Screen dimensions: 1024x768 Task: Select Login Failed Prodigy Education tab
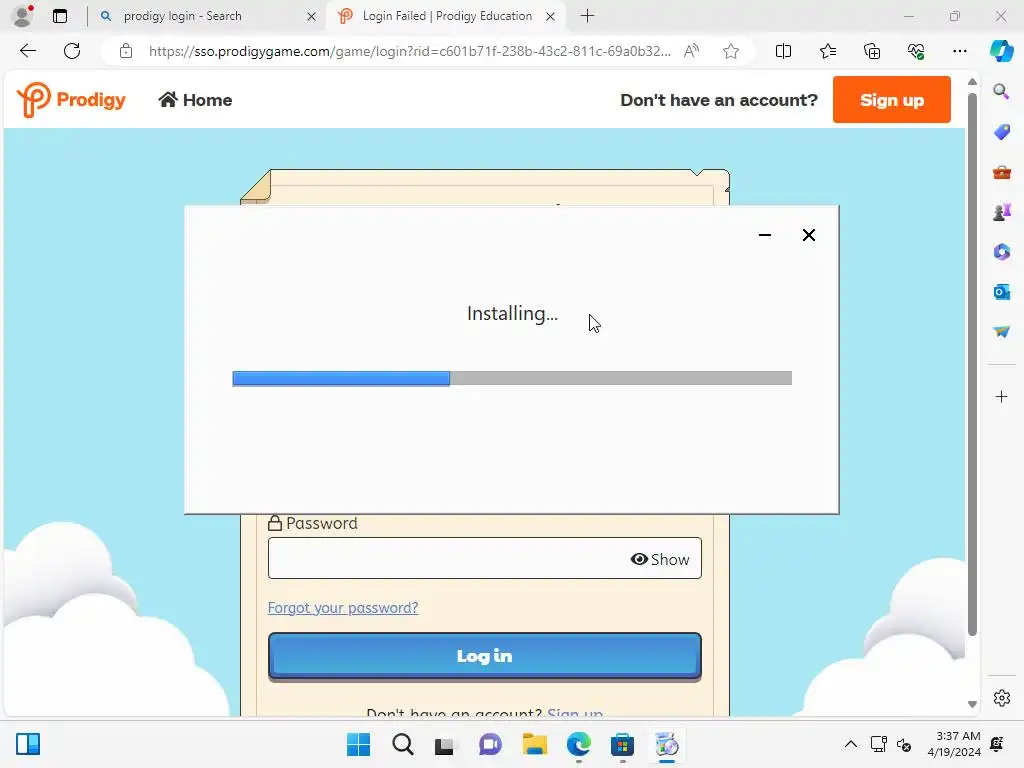pyautogui.click(x=447, y=16)
